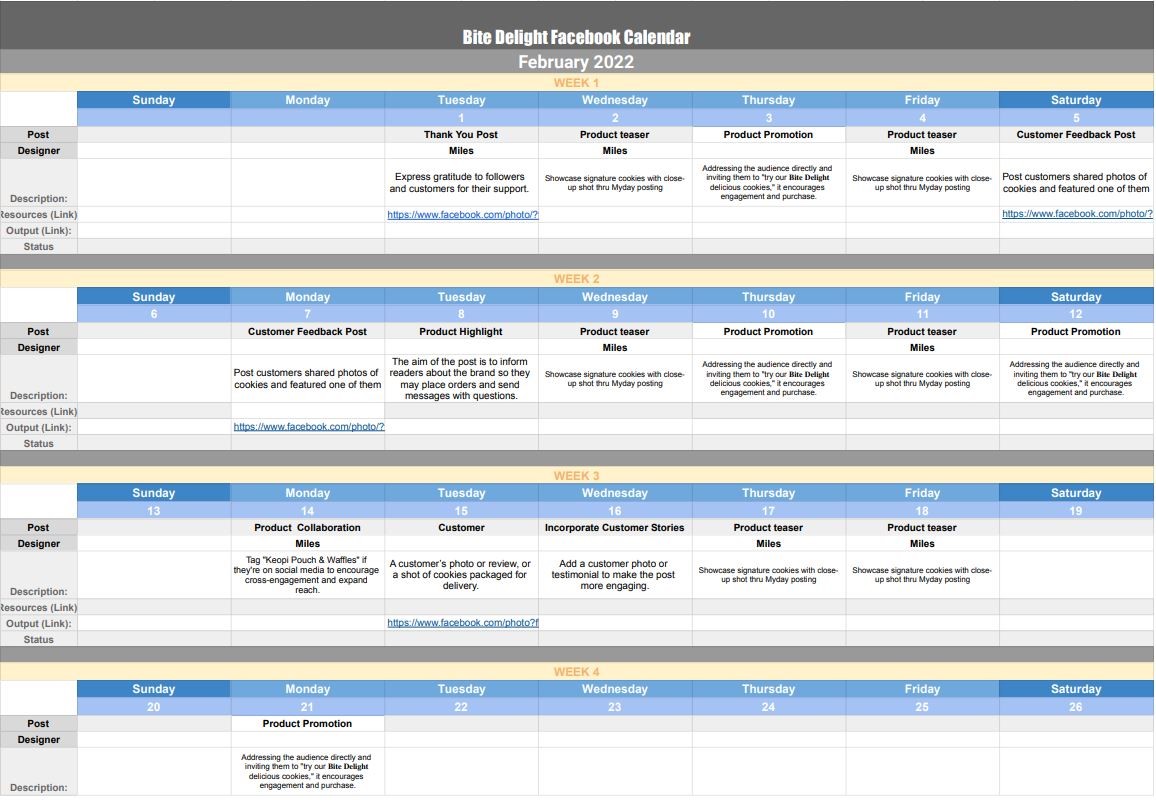The height and width of the screenshot is (806, 1156).
Task: Click the Week 4 'Designer' row label
Action: pyautogui.click(x=38, y=740)
